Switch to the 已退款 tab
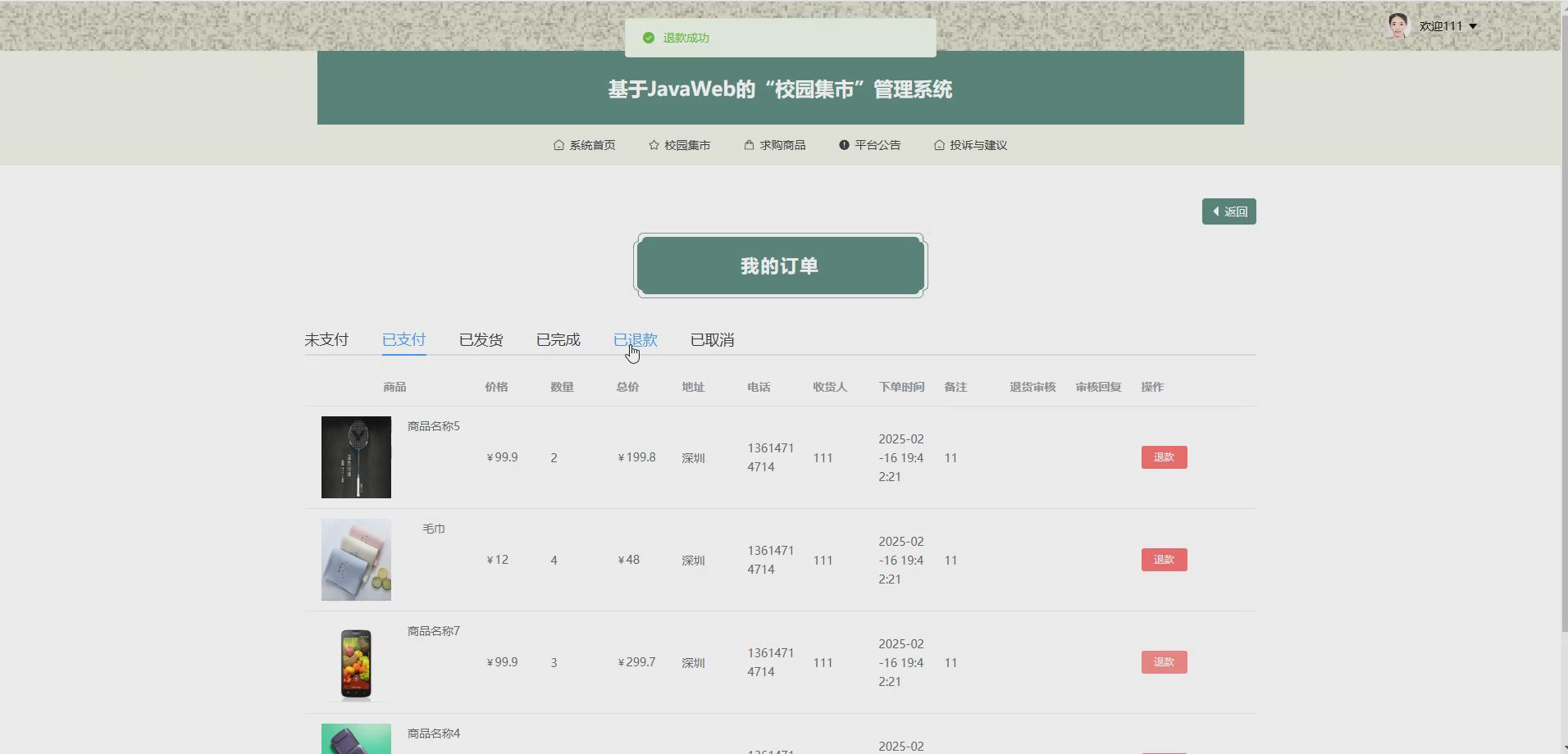 point(636,339)
